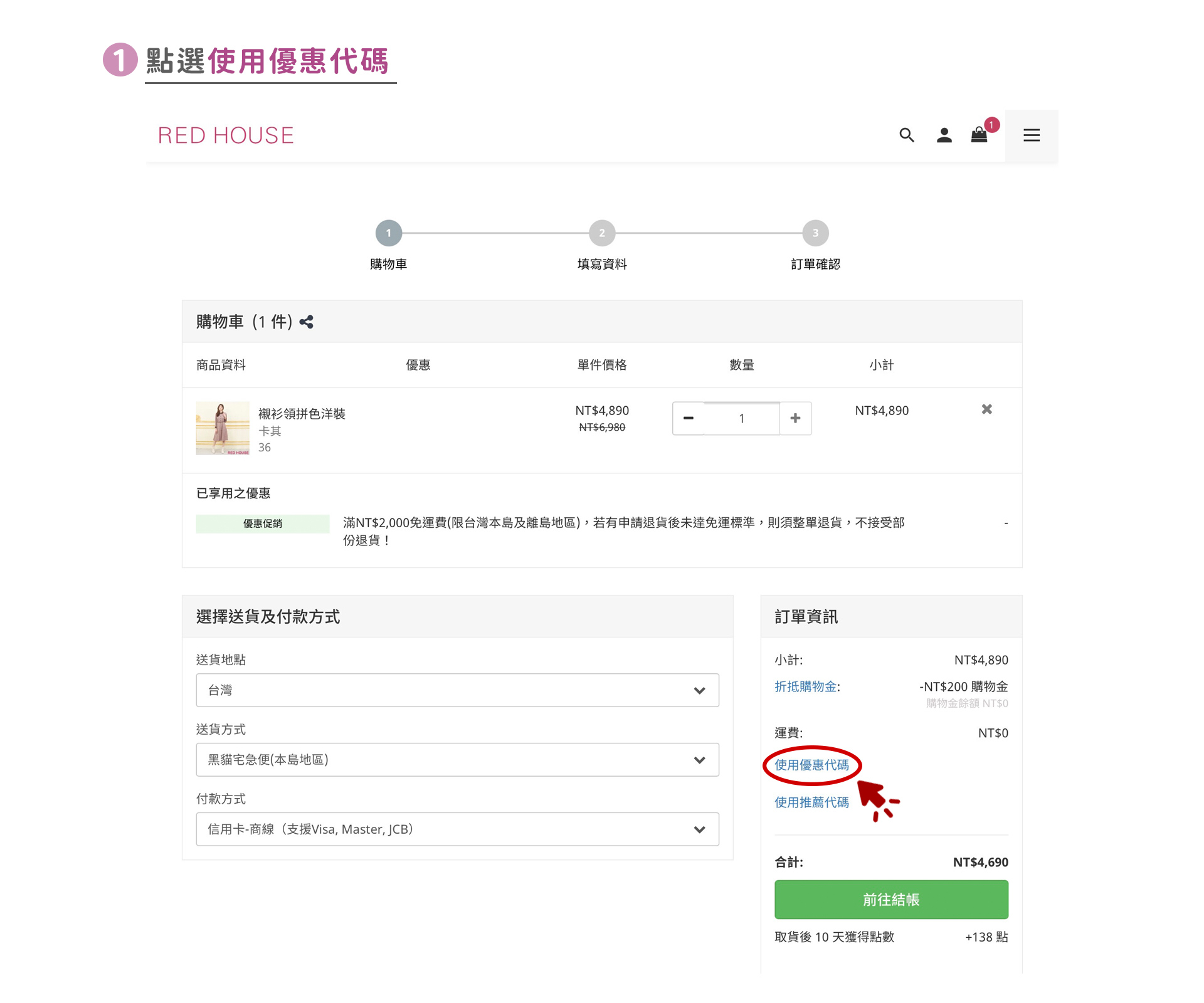Increase quantity with the plus button
Viewport: 1204px width, 1003px height.
pyautogui.click(x=795, y=418)
